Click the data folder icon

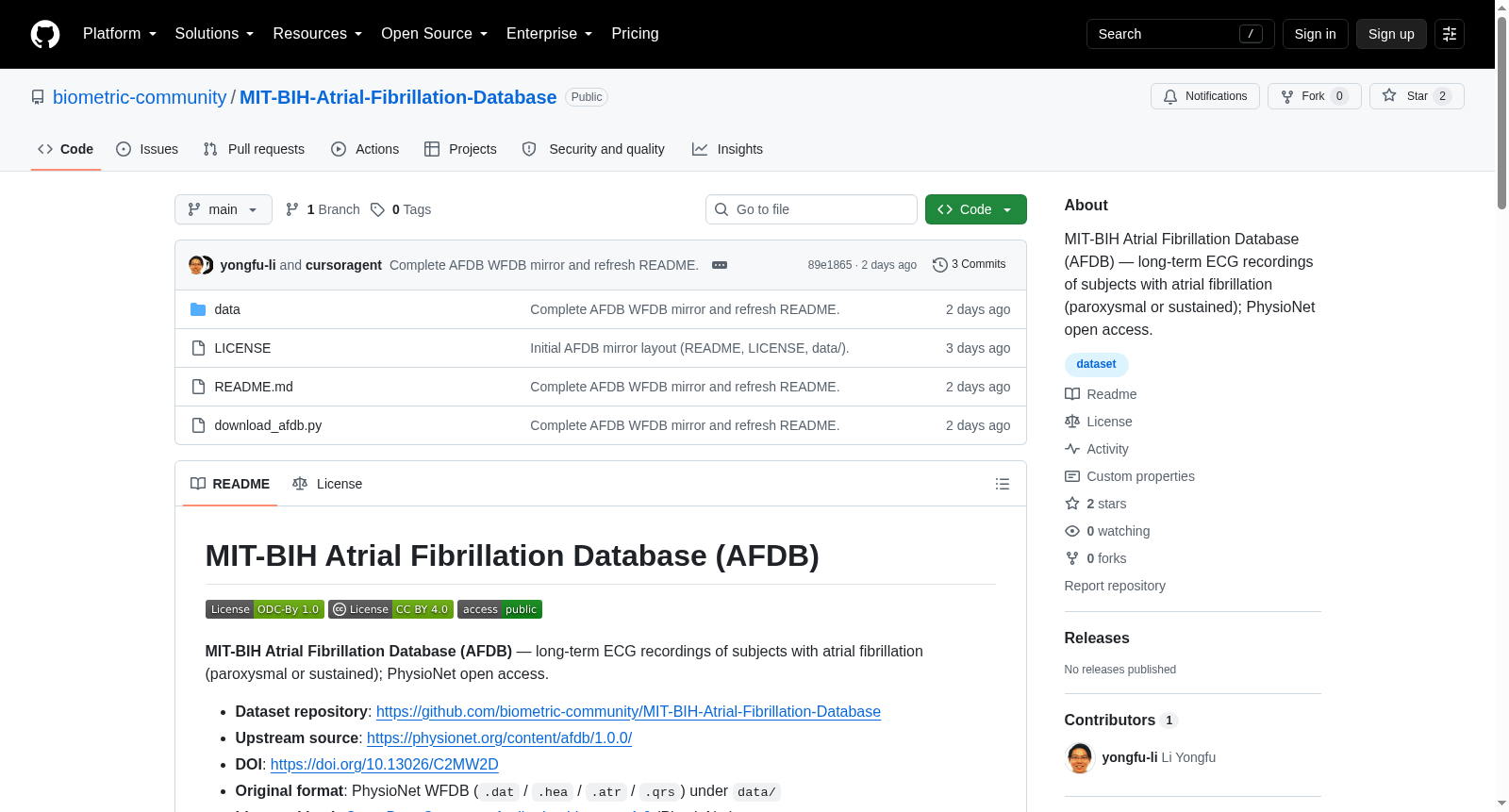(x=198, y=309)
